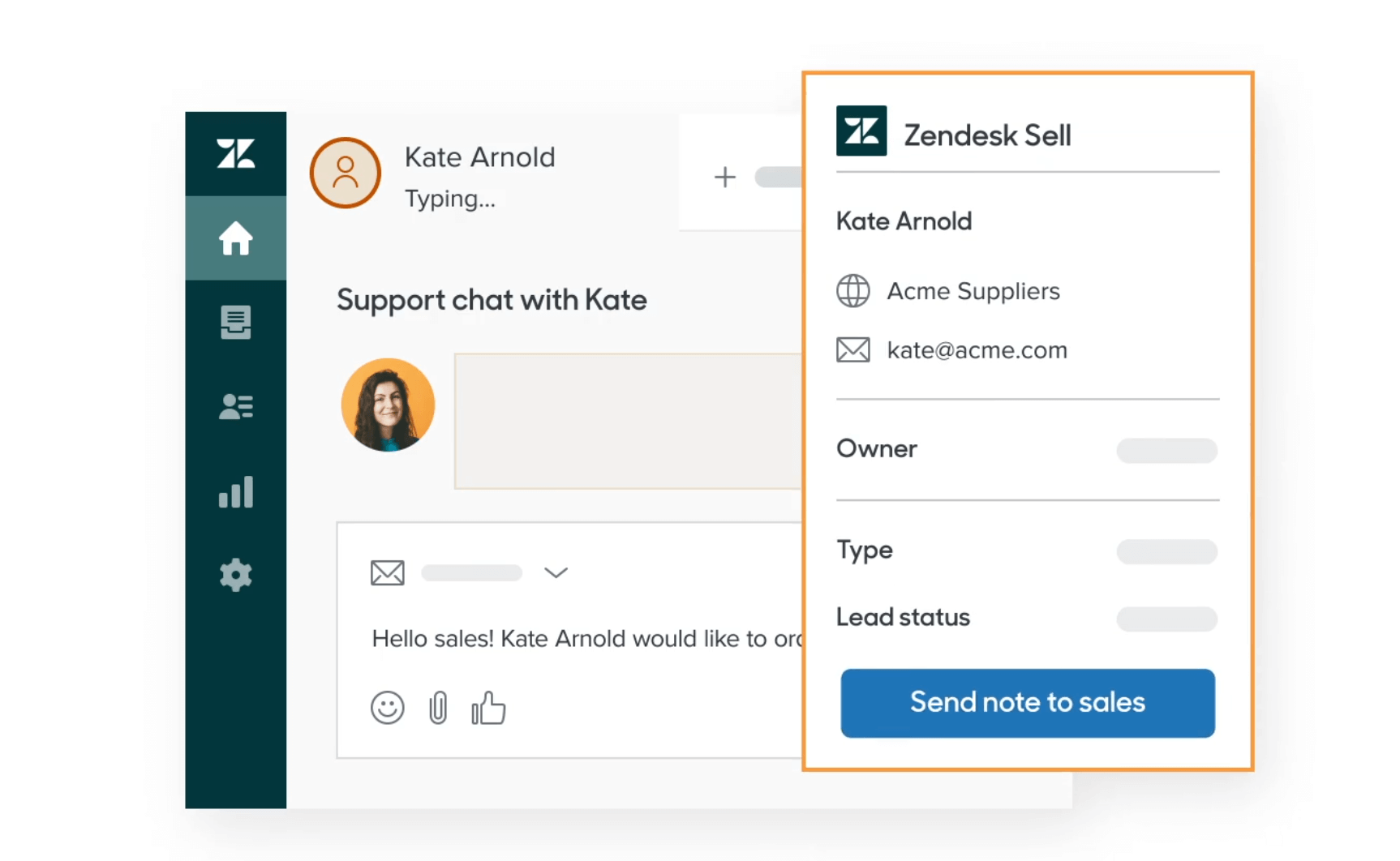The width and height of the screenshot is (1400, 861).
Task: Click the Typing... status text
Action: click(450, 199)
